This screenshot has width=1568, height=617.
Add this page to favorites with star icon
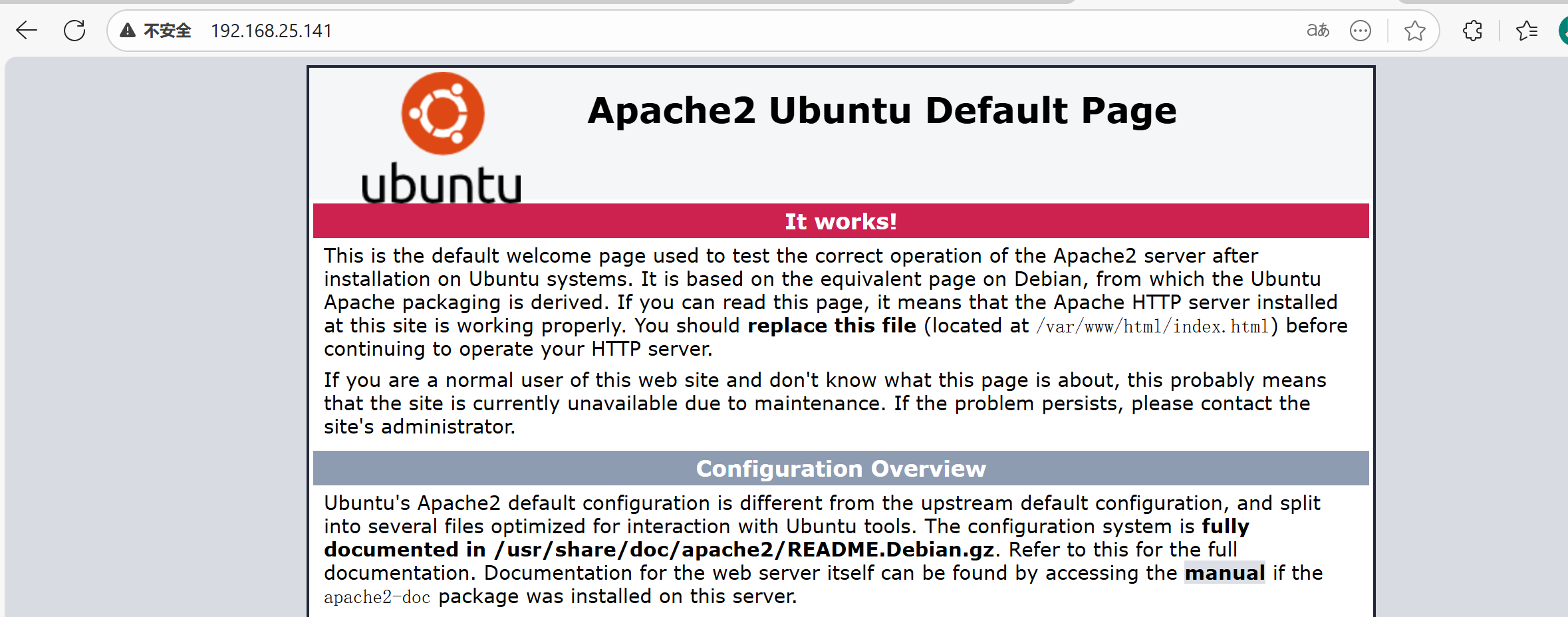coord(1414,31)
